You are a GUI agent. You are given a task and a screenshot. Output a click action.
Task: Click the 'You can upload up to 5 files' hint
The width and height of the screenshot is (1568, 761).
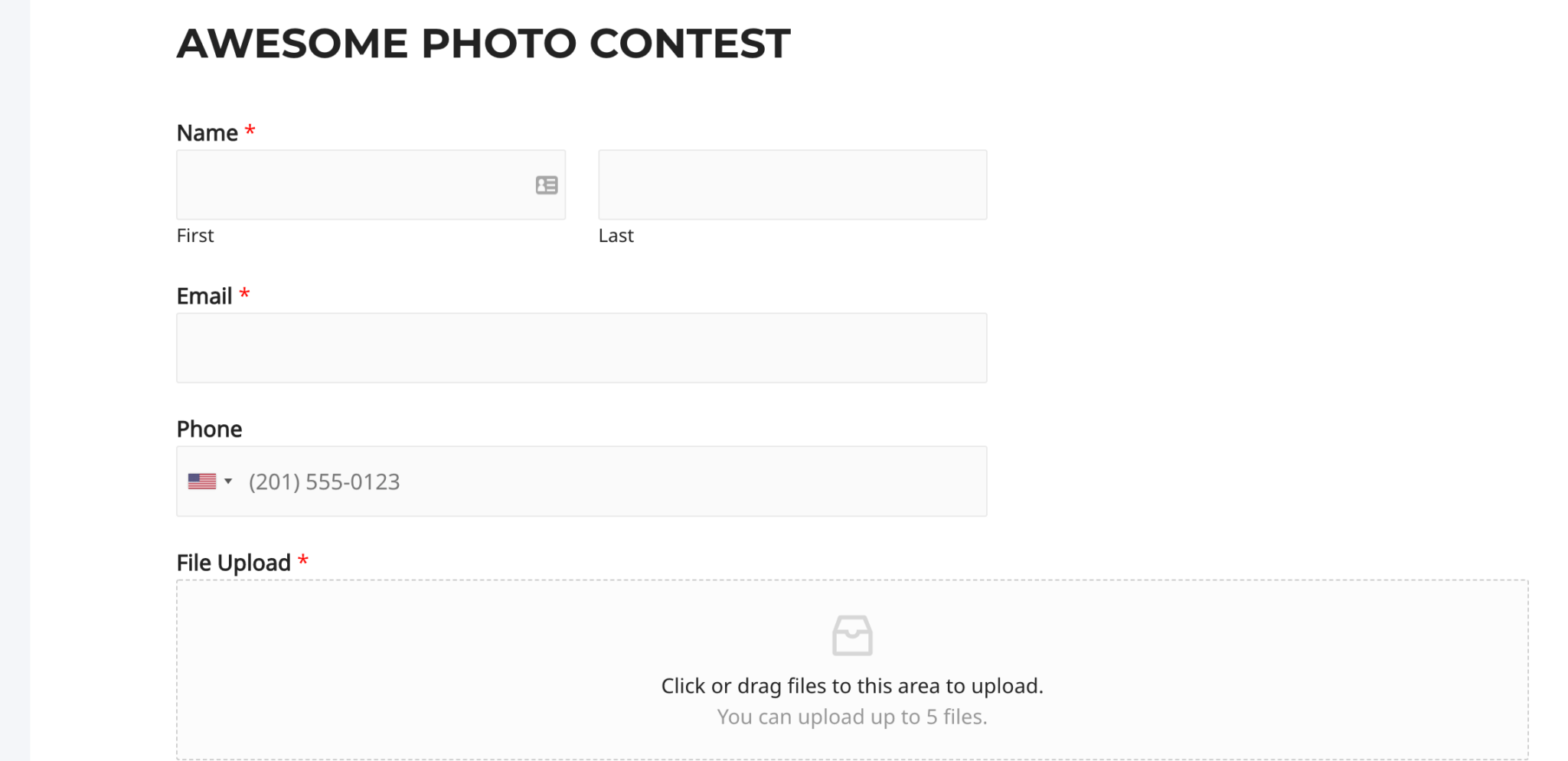pos(852,717)
